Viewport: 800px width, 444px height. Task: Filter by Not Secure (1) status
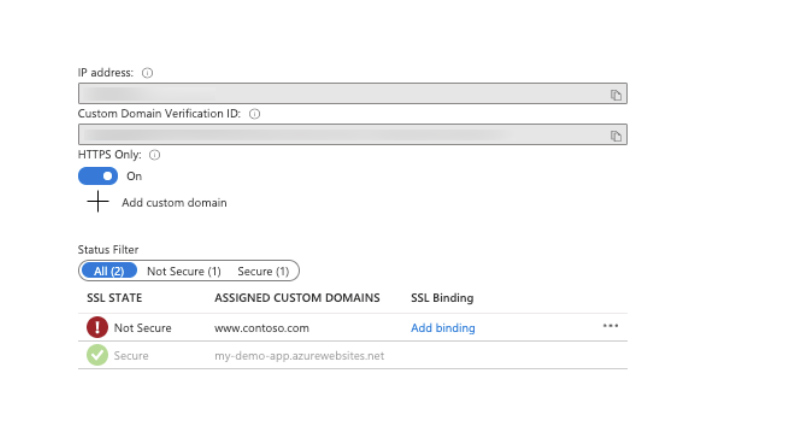(x=184, y=272)
